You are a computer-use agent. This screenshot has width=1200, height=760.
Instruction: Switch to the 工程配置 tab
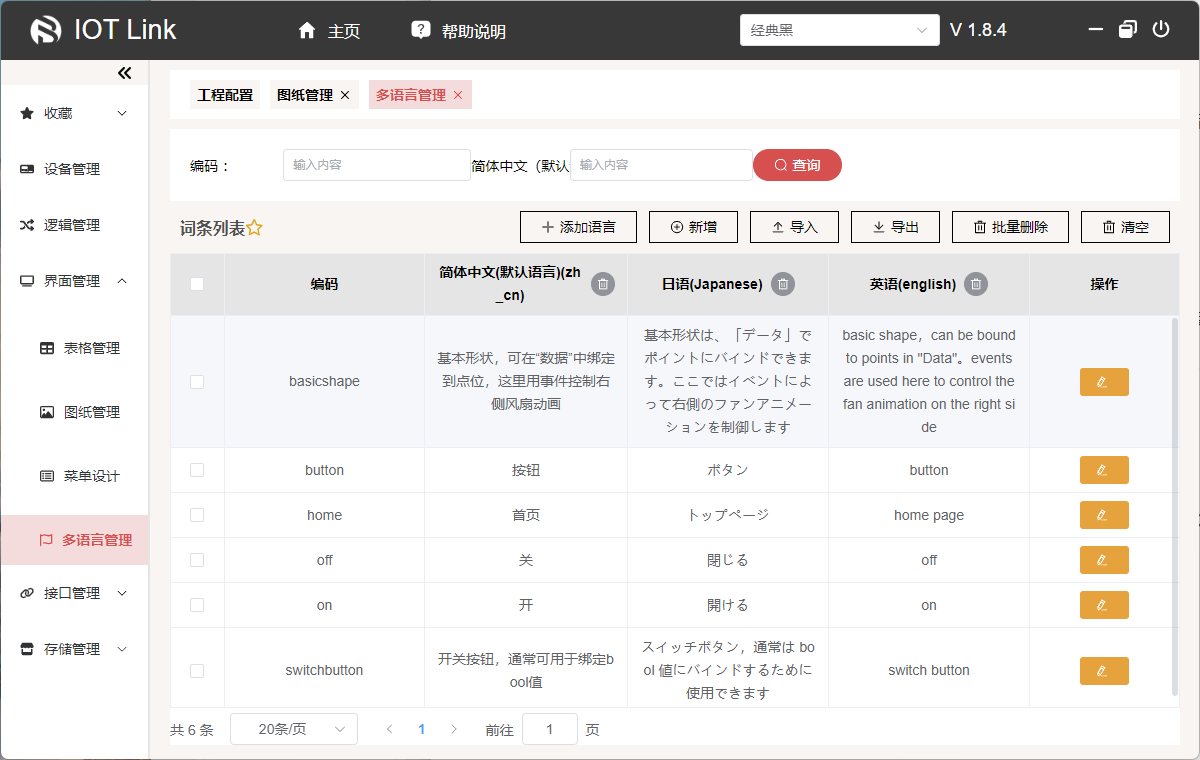point(225,95)
